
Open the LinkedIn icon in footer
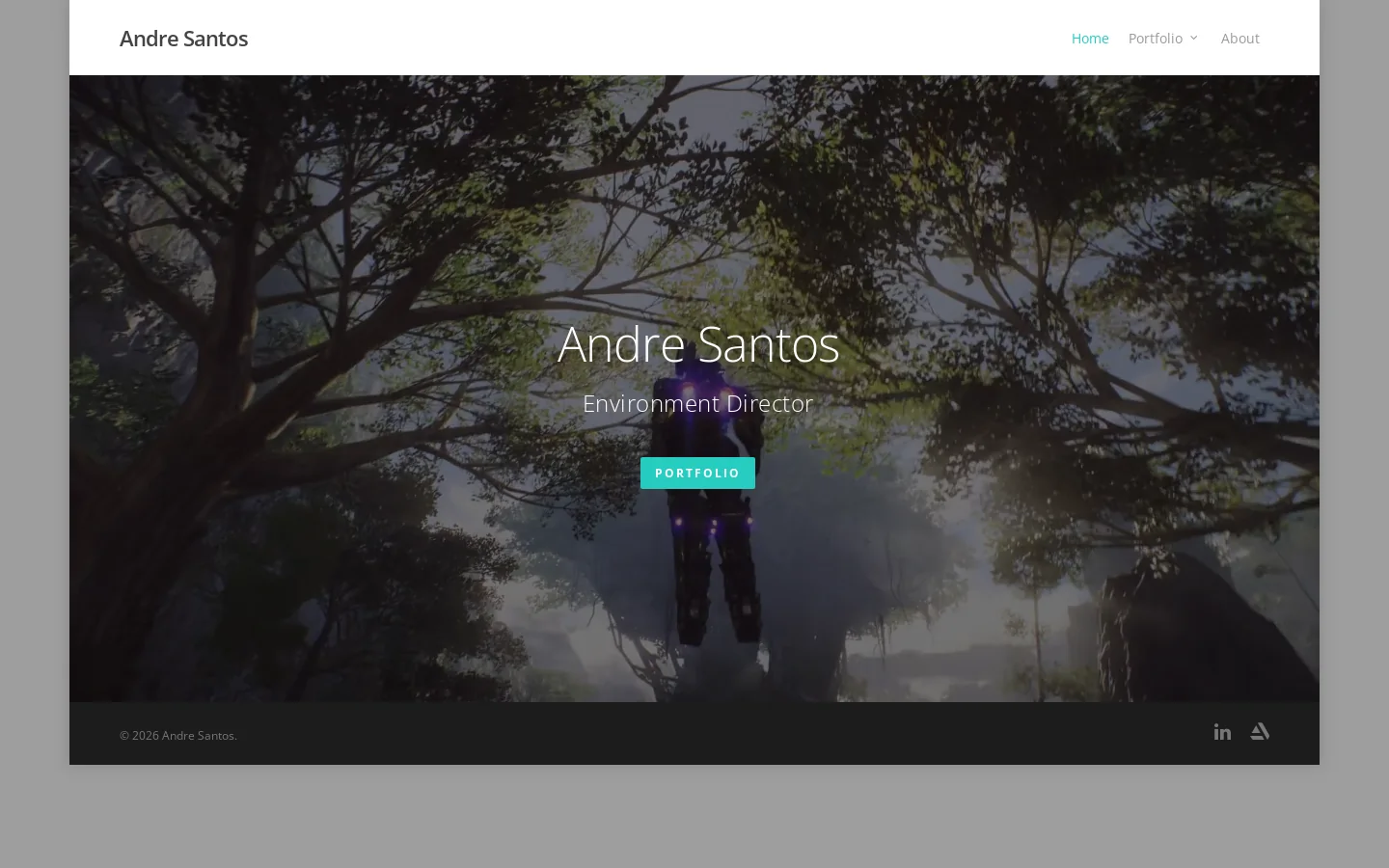pos(1222,732)
